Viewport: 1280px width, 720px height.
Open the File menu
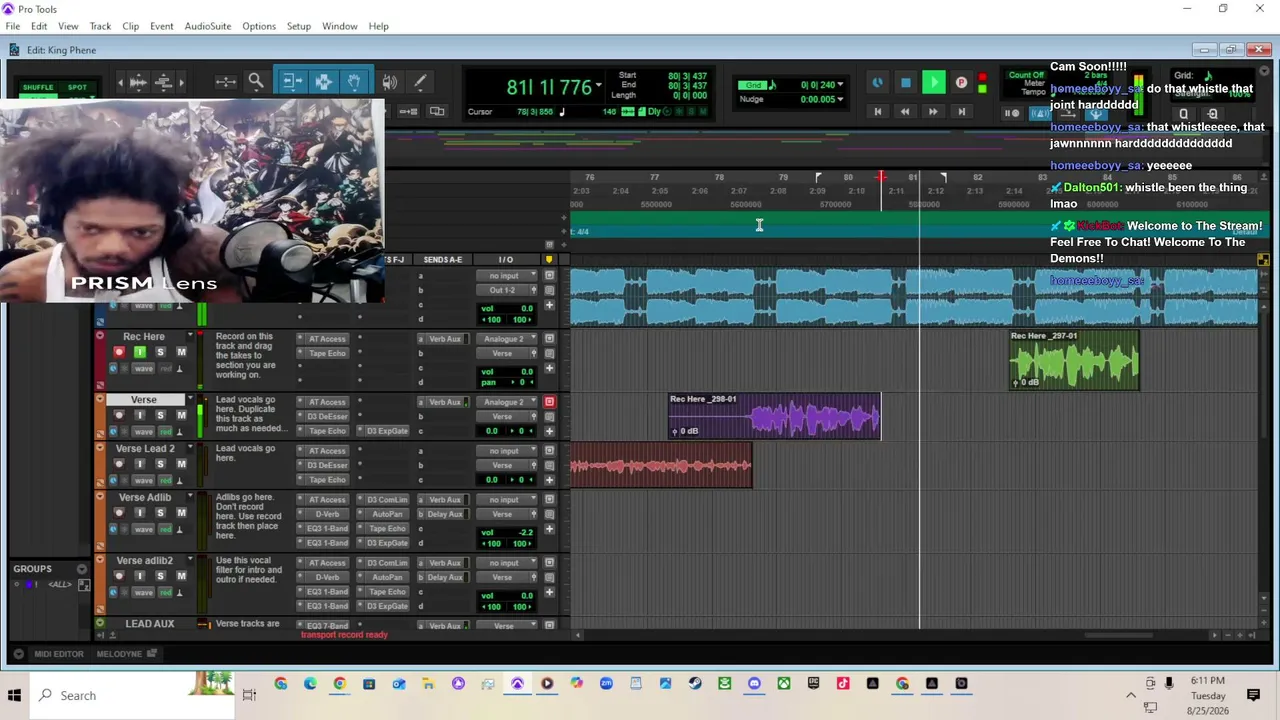(x=13, y=26)
